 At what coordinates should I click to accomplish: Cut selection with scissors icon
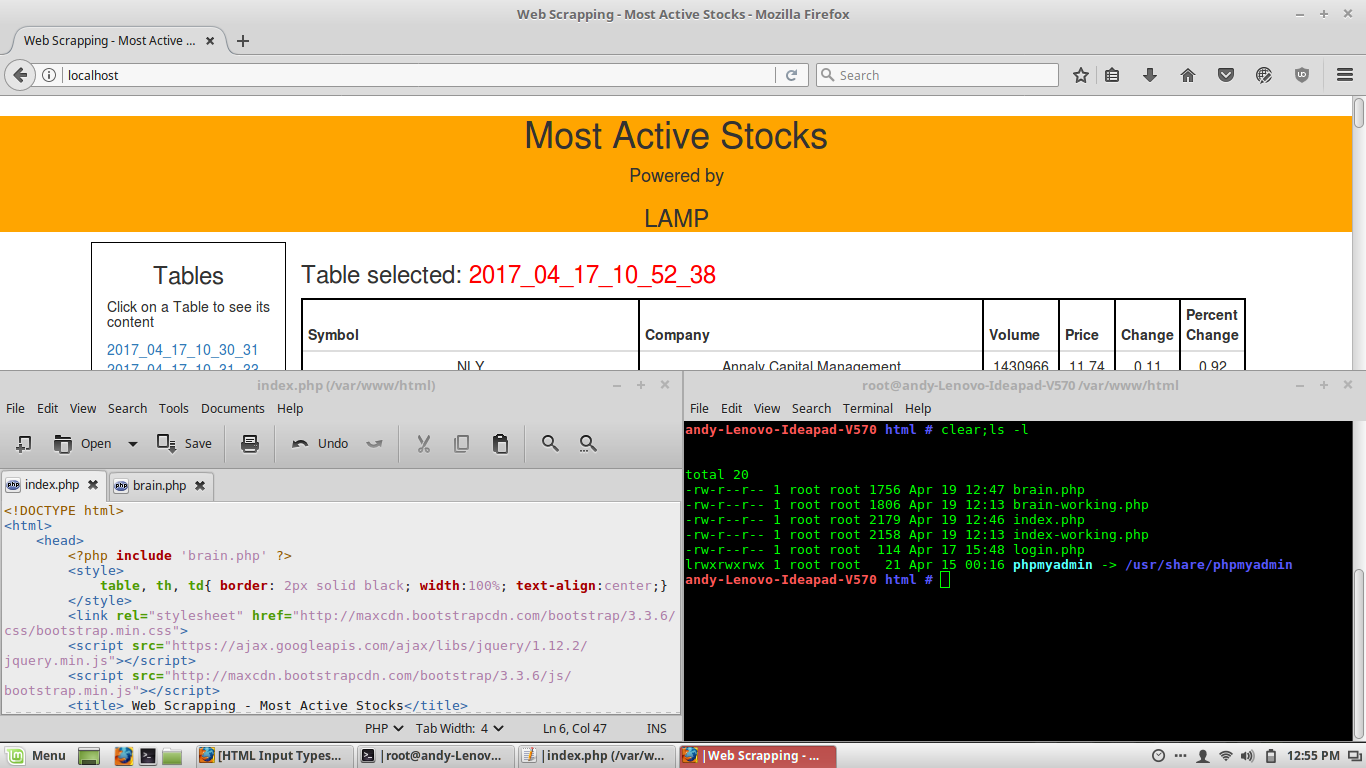[423, 443]
